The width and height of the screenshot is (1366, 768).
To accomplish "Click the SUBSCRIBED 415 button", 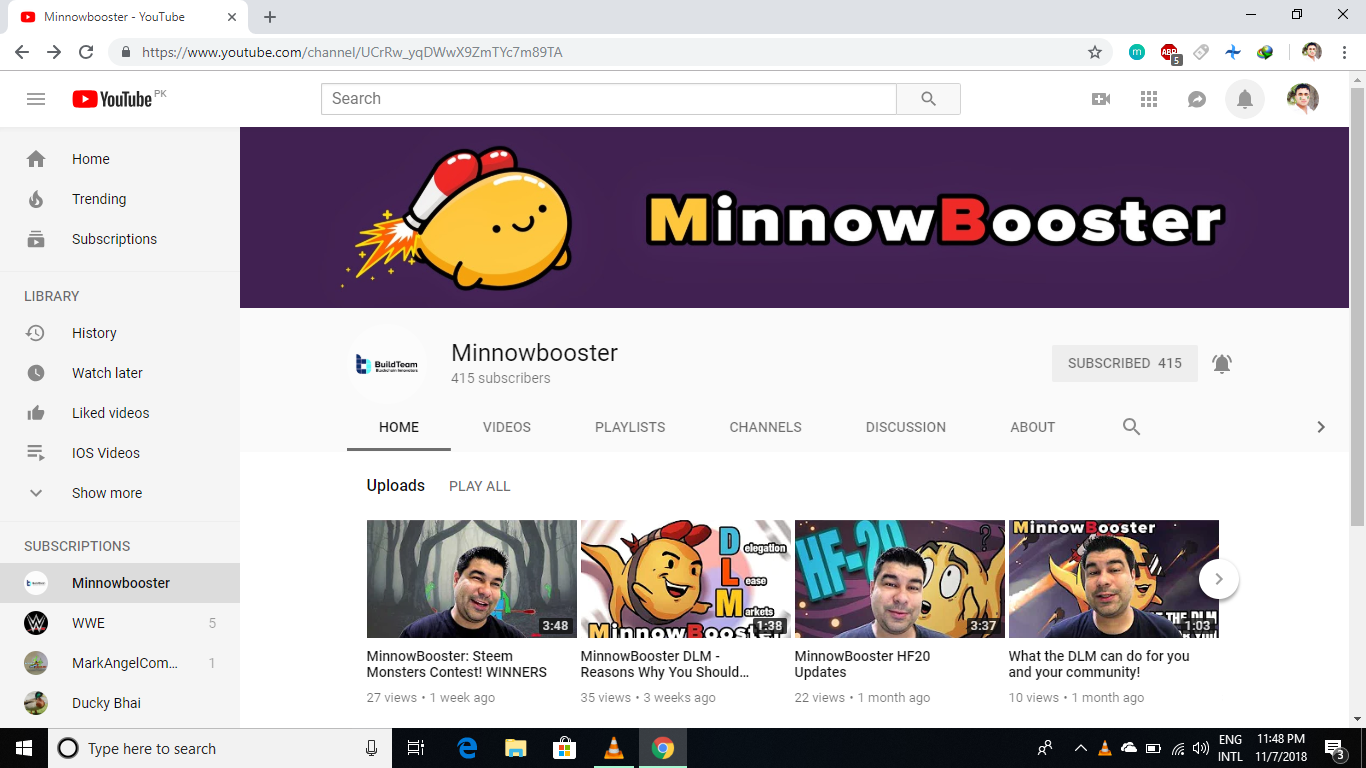I will pos(1125,364).
